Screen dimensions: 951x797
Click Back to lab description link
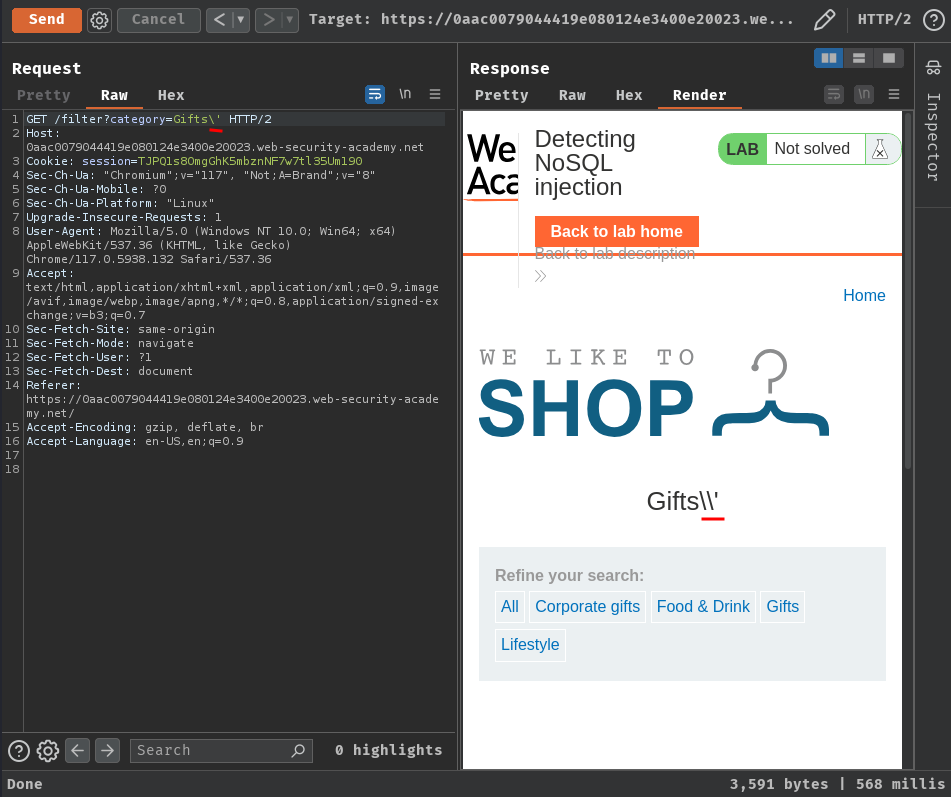[x=614, y=254]
